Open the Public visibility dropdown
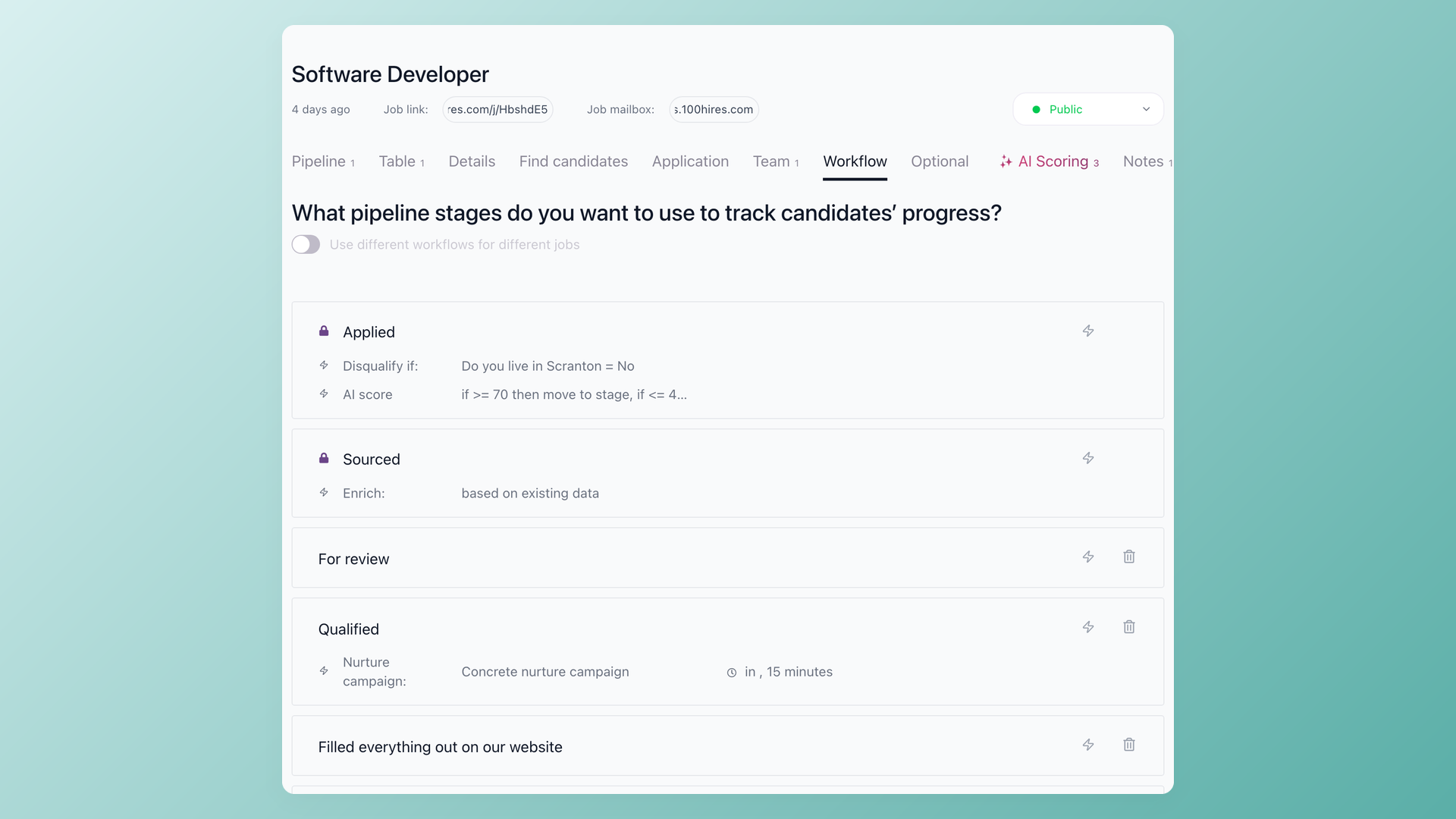Image resolution: width=1456 pixels, height=819 pixels. point(1088,109)
